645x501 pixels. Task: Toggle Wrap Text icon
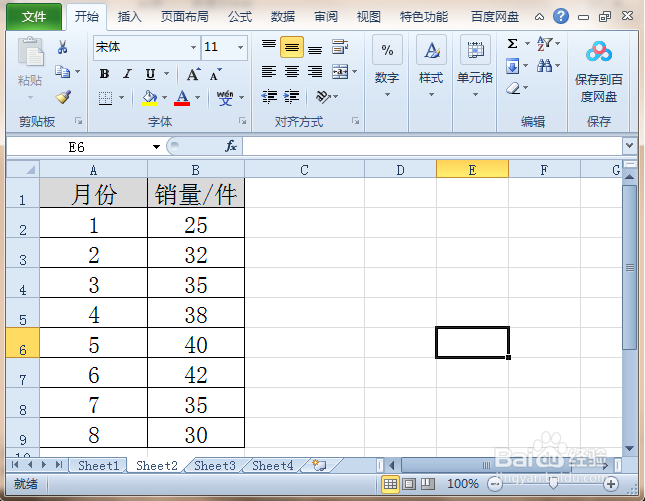(340, 47)
